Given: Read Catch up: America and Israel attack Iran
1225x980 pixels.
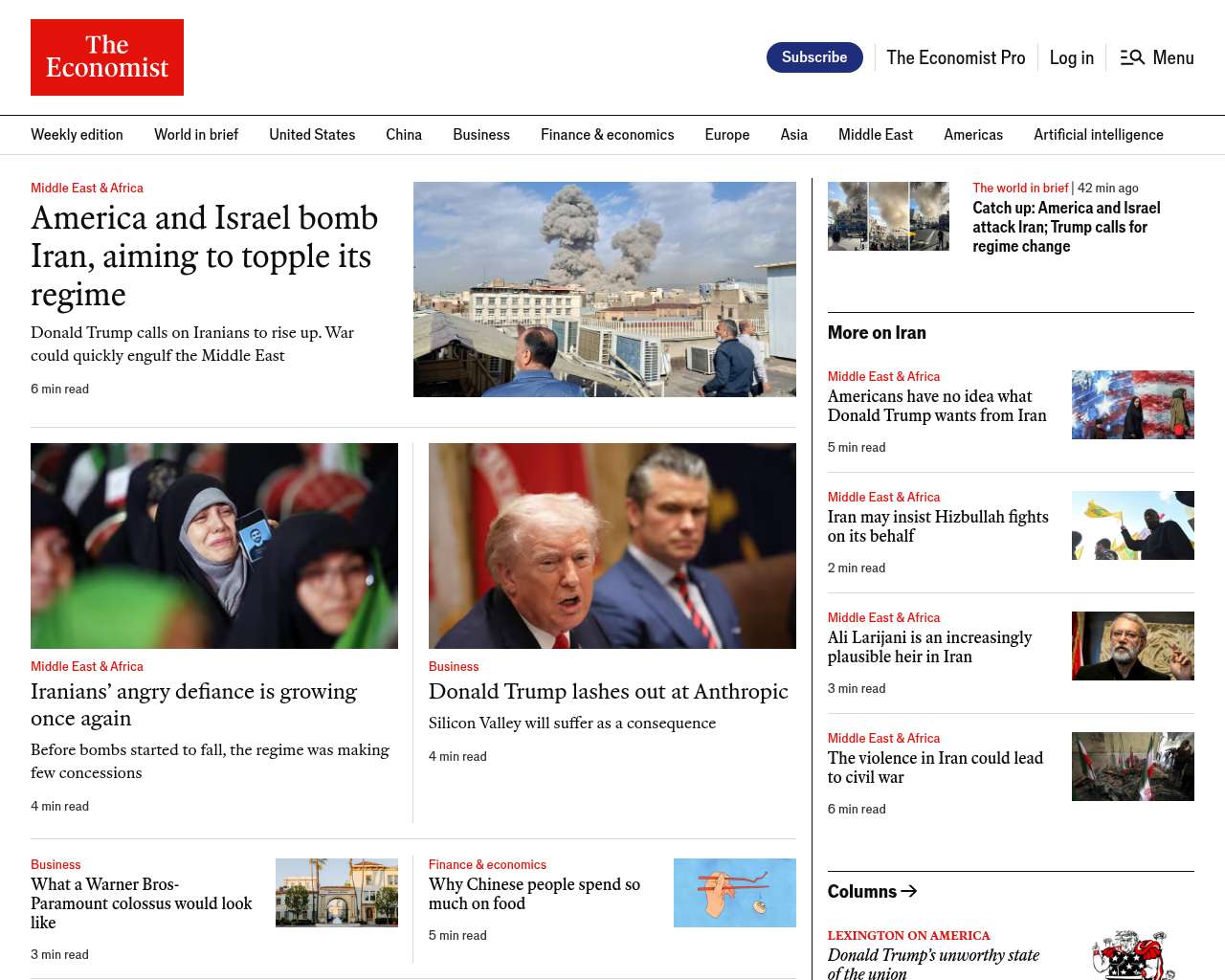Looking at the screenshot, I should coord(1066,227).
